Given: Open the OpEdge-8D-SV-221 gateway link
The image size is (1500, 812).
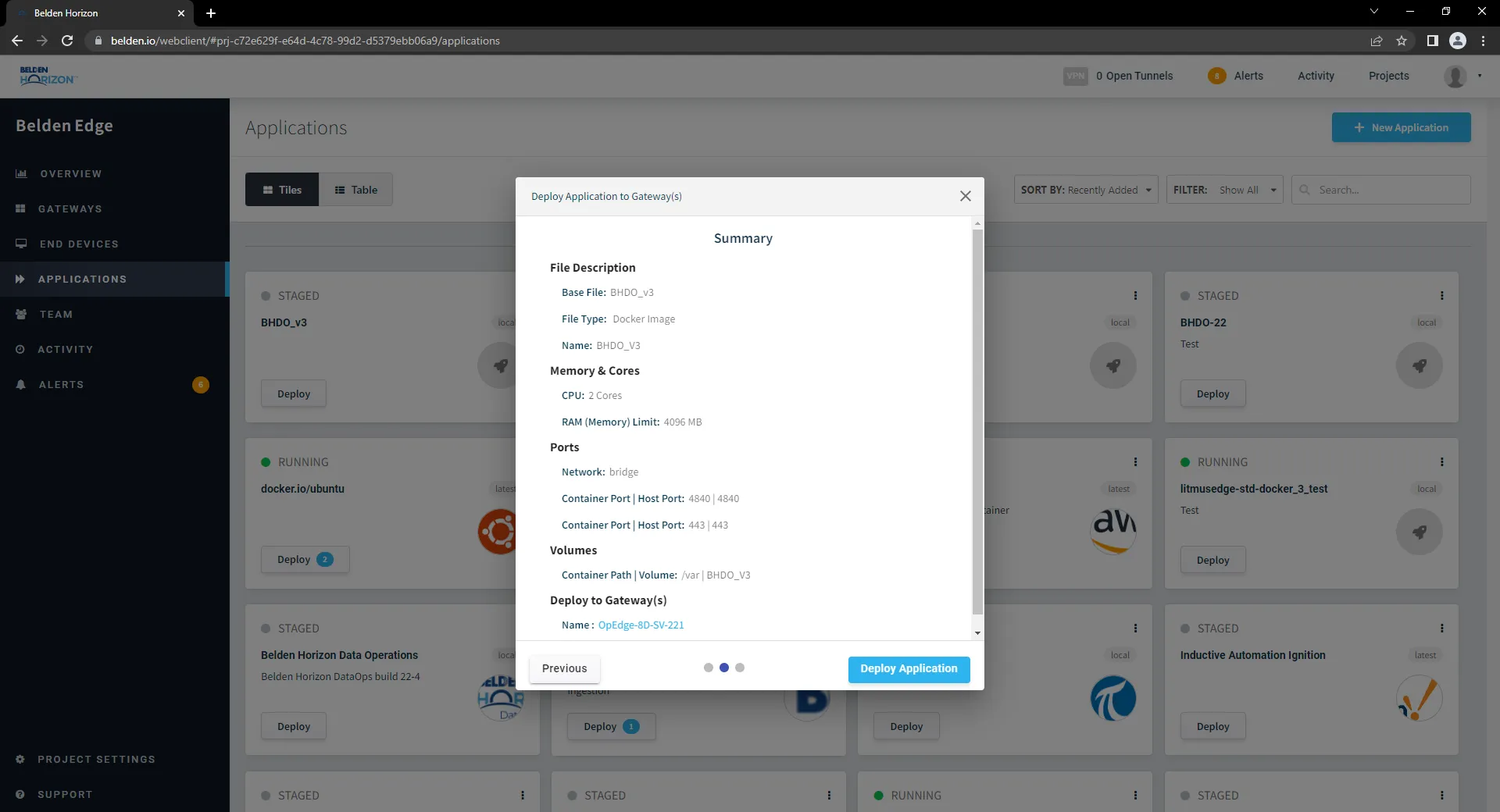Looking at the screenshot, I should (x=641, y=625).
